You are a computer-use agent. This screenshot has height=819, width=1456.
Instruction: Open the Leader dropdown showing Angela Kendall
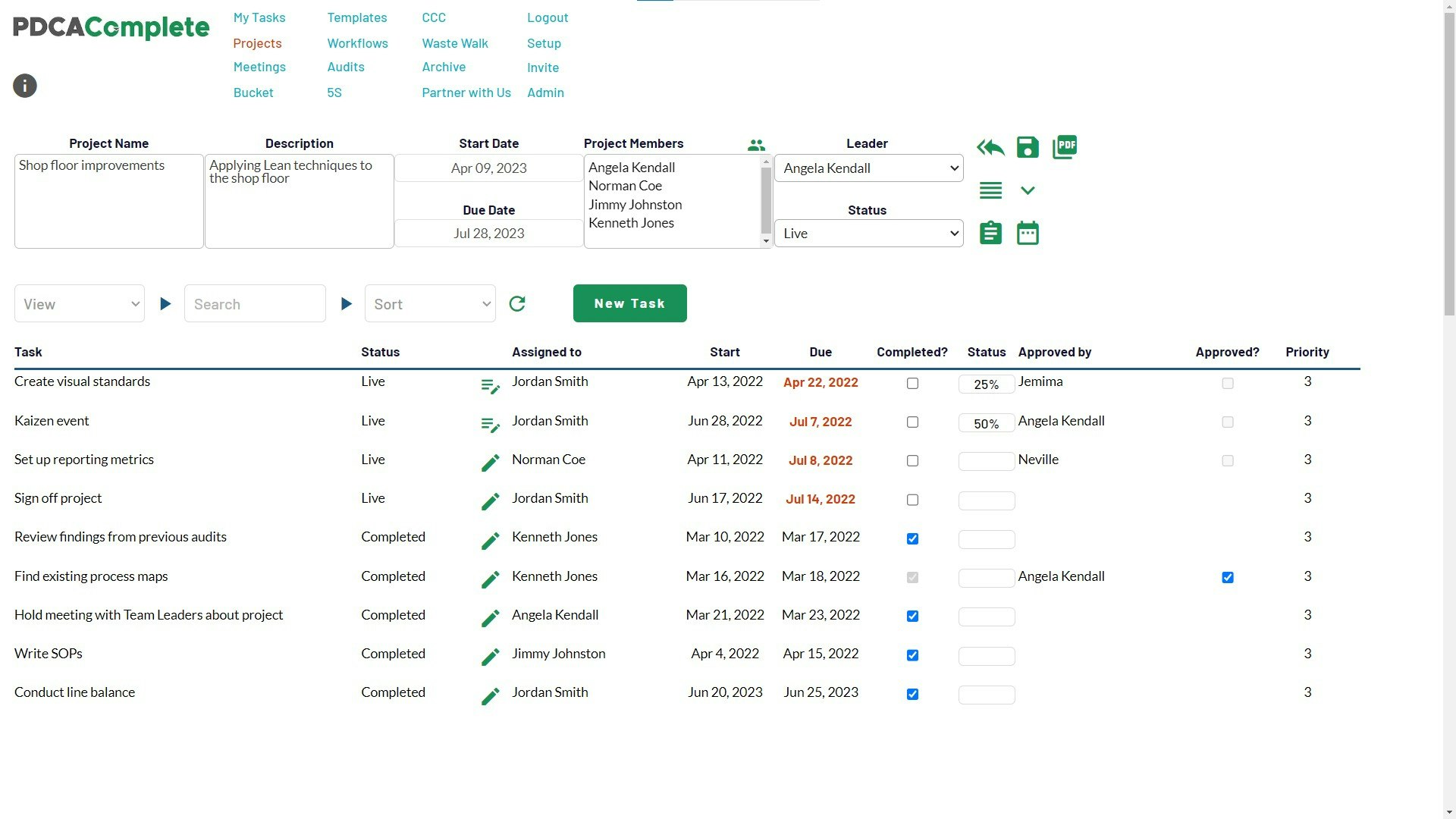pyautogui.click(x=868, y=168)
